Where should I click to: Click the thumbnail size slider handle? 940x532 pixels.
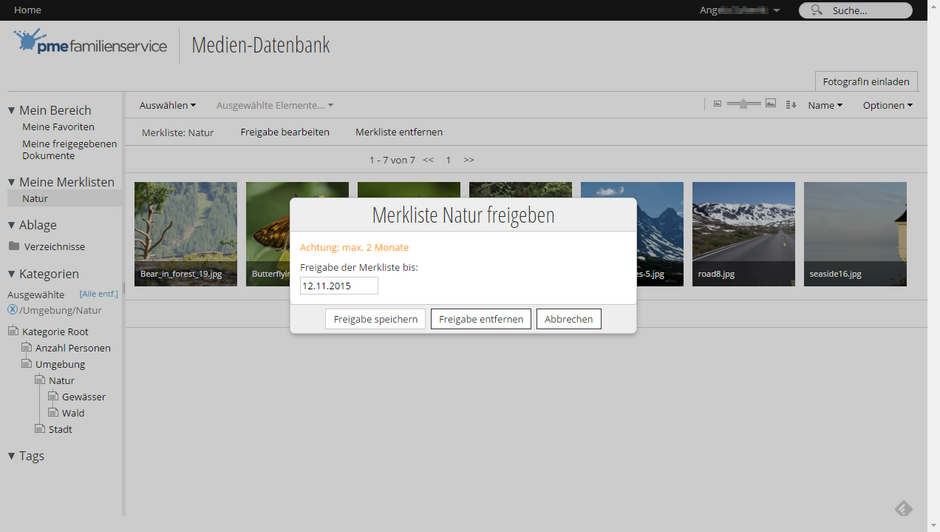743,104
